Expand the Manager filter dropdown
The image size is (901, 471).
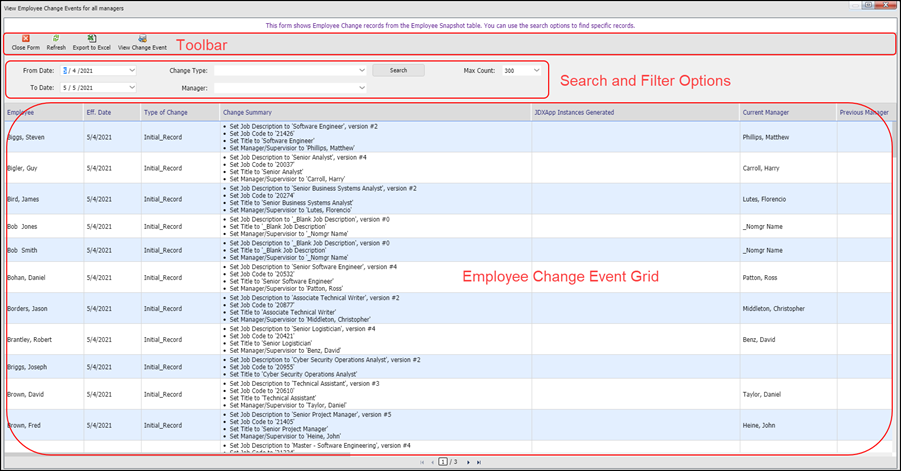point(361,88)
